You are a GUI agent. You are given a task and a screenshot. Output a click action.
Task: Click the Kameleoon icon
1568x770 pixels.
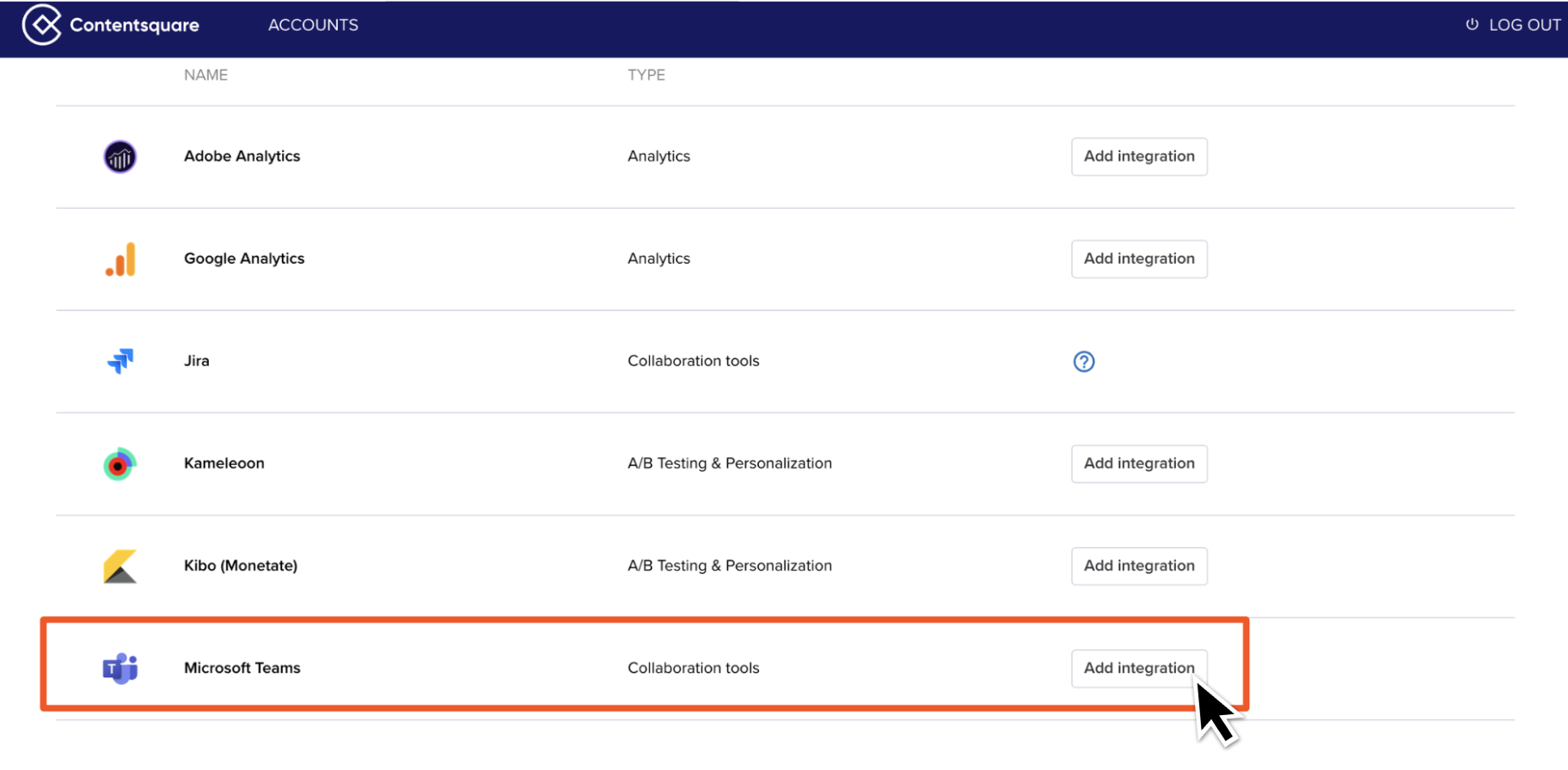(x=119, y=464)
